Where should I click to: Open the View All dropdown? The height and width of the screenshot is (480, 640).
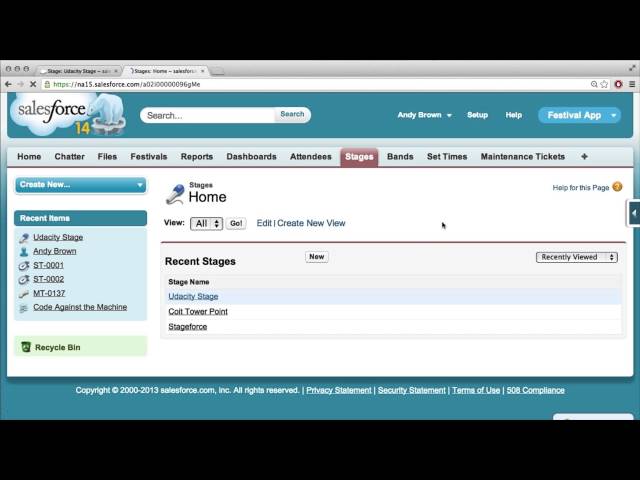point(207,223)
